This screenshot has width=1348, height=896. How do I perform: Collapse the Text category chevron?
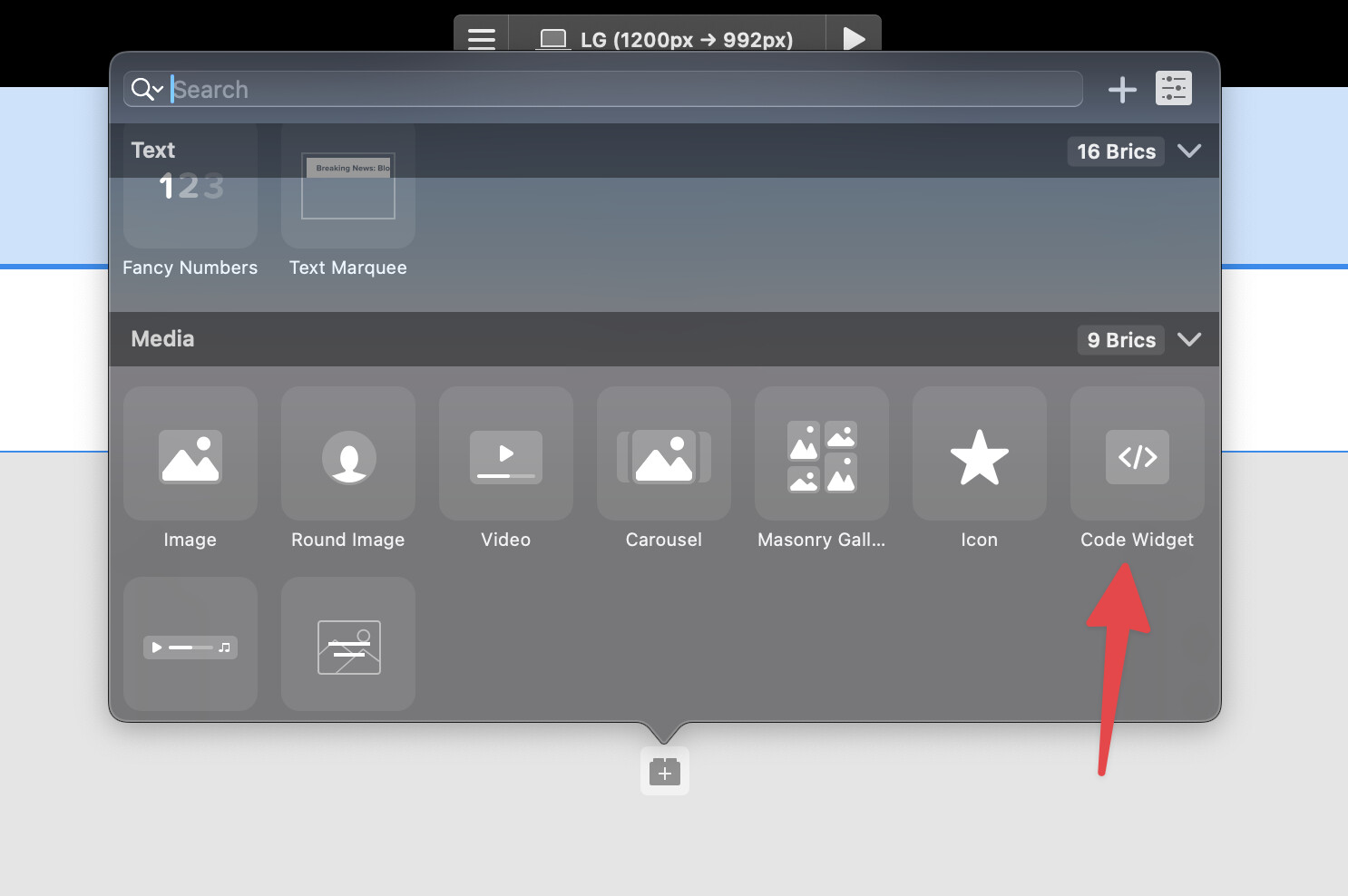tap(1189, 151)
